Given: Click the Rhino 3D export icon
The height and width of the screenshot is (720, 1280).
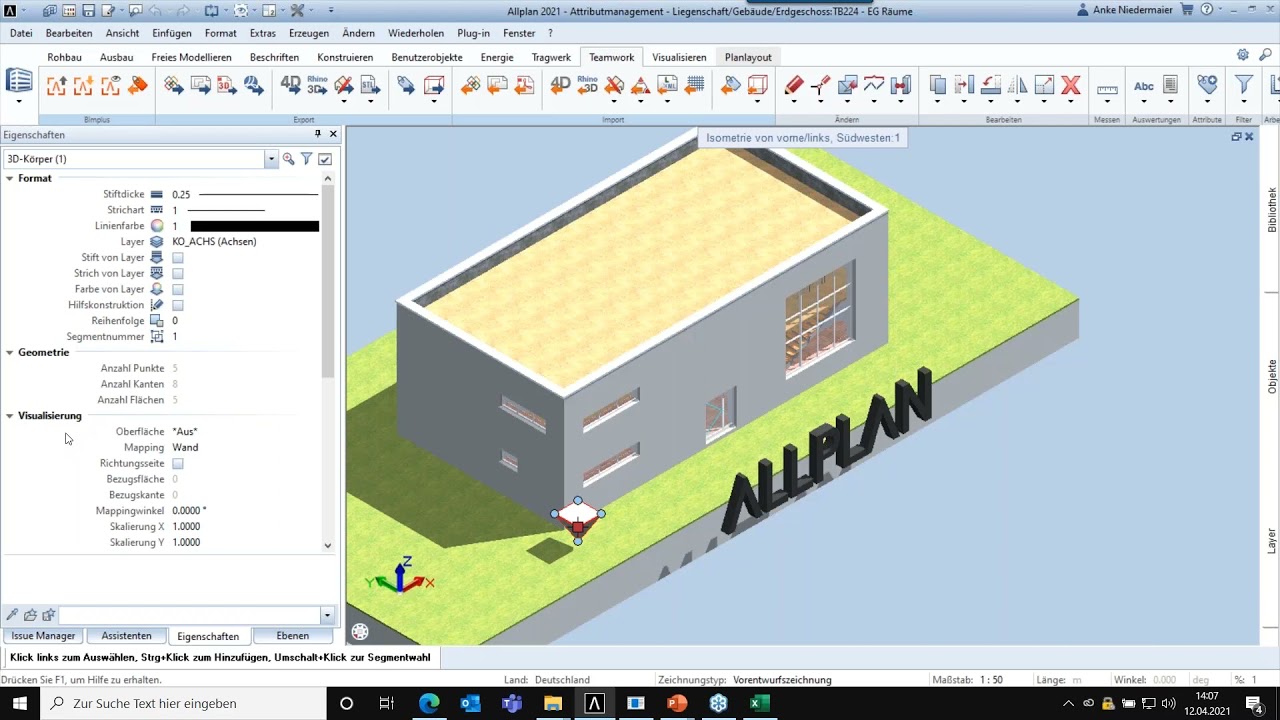Looking at the screenshot, I should pyautogui.click(x=317, y=85).
